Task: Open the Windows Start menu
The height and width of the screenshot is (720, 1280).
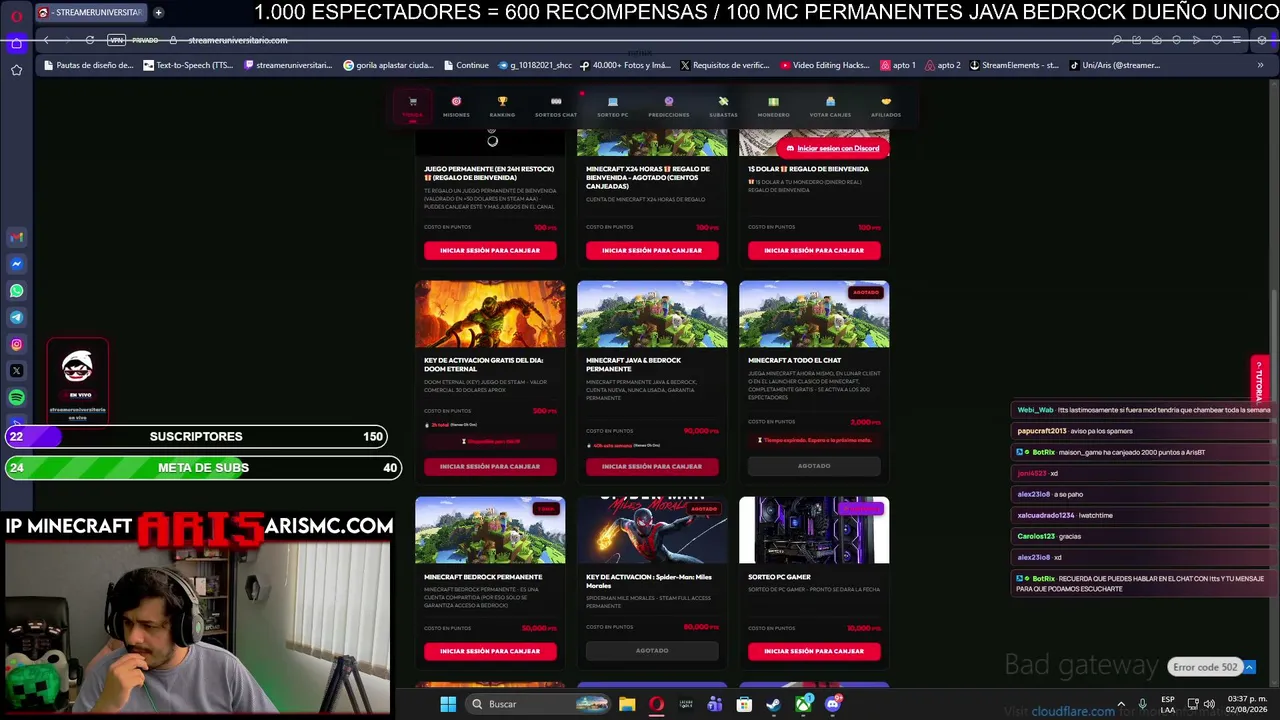Action: pyautogui.click(x=448, y=704)
